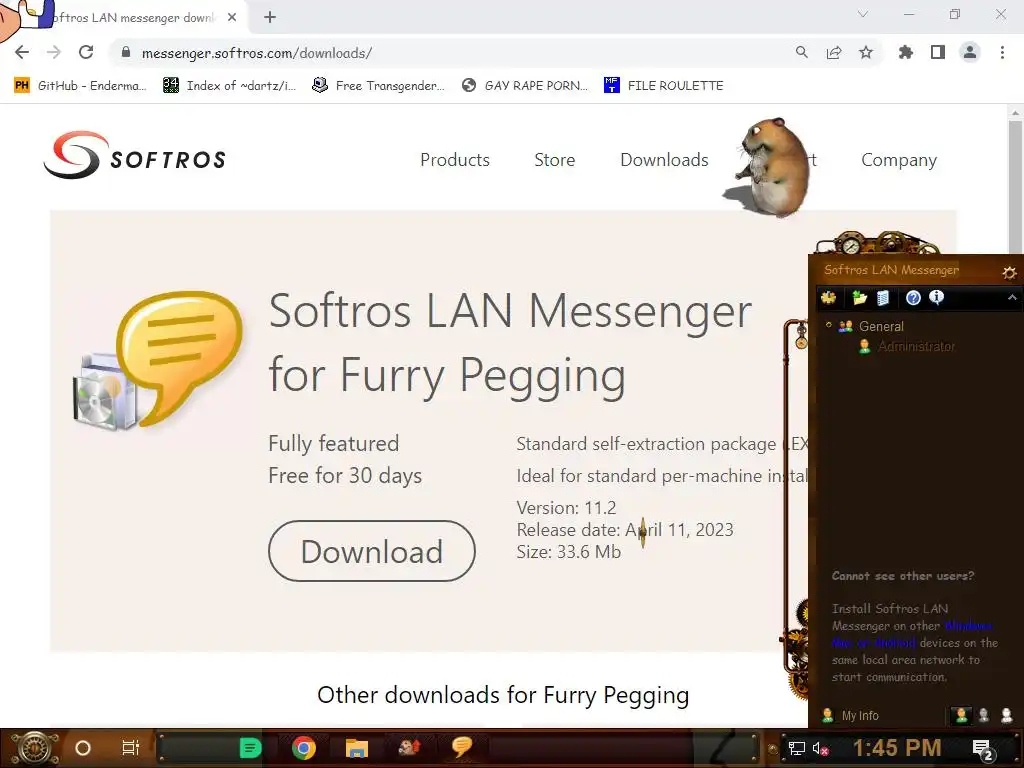This screenshot has height=768, width=1024.
Task: Open the Index of ~dartz bookmark
Action: point(230,86)
